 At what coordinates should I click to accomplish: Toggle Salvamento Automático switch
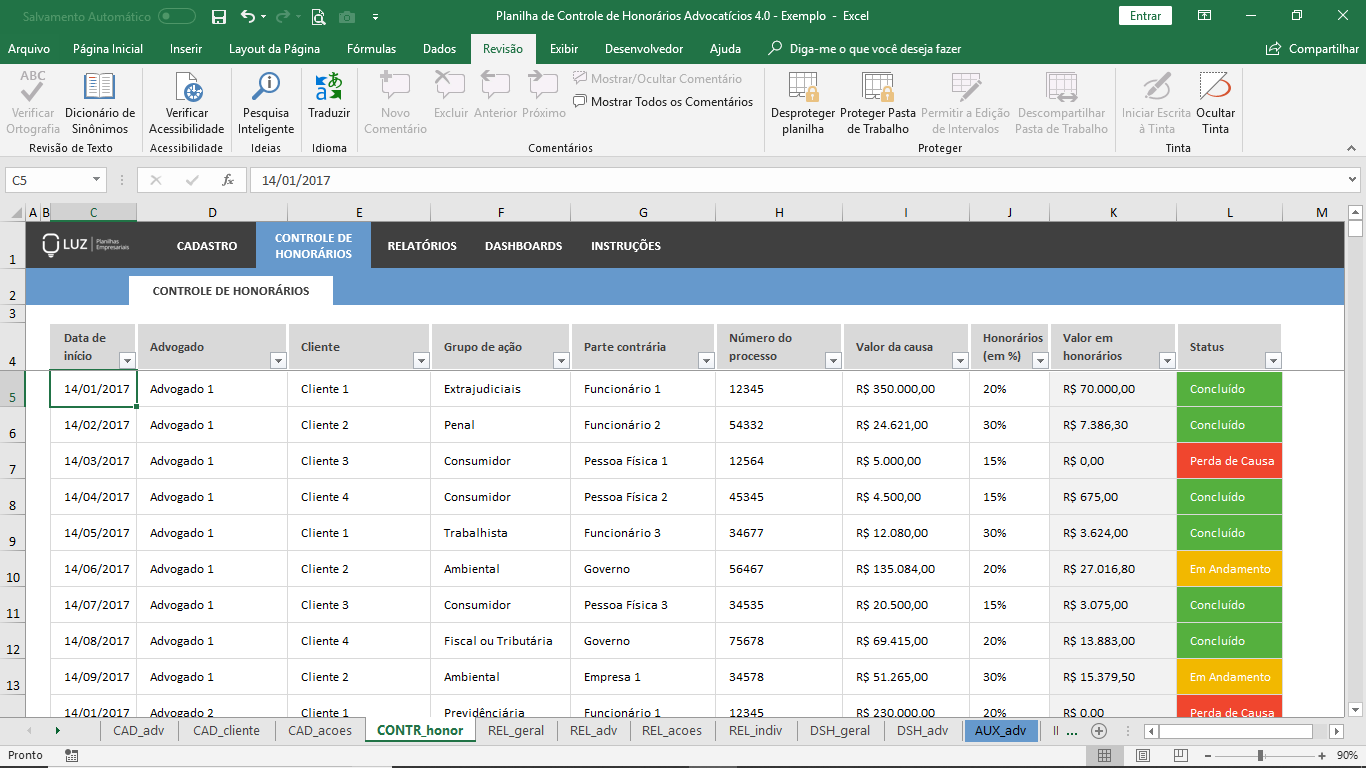click(x=177, y=16)
